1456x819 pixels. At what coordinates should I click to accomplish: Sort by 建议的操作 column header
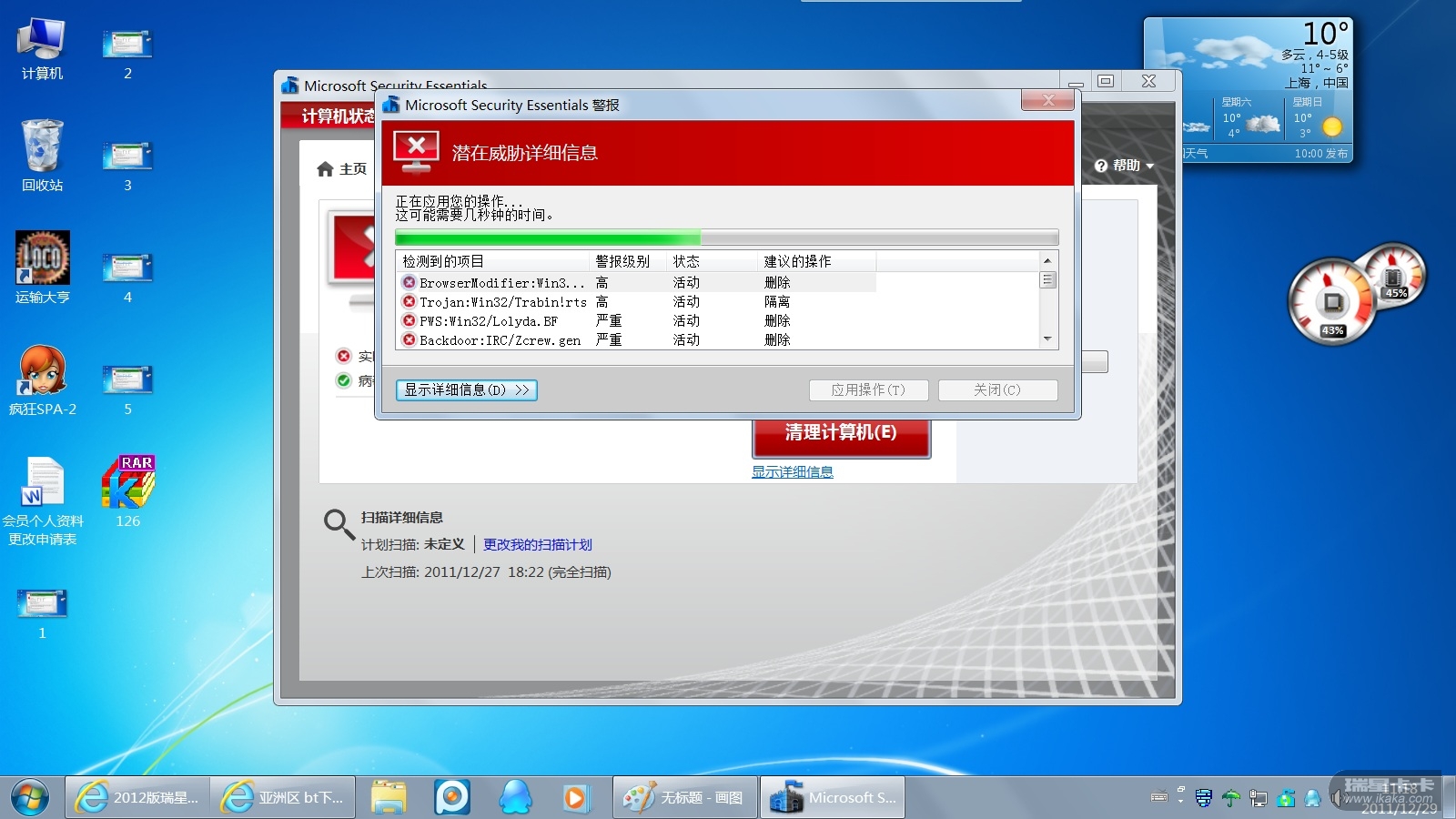pyautogui.click(x=817, y=261)
